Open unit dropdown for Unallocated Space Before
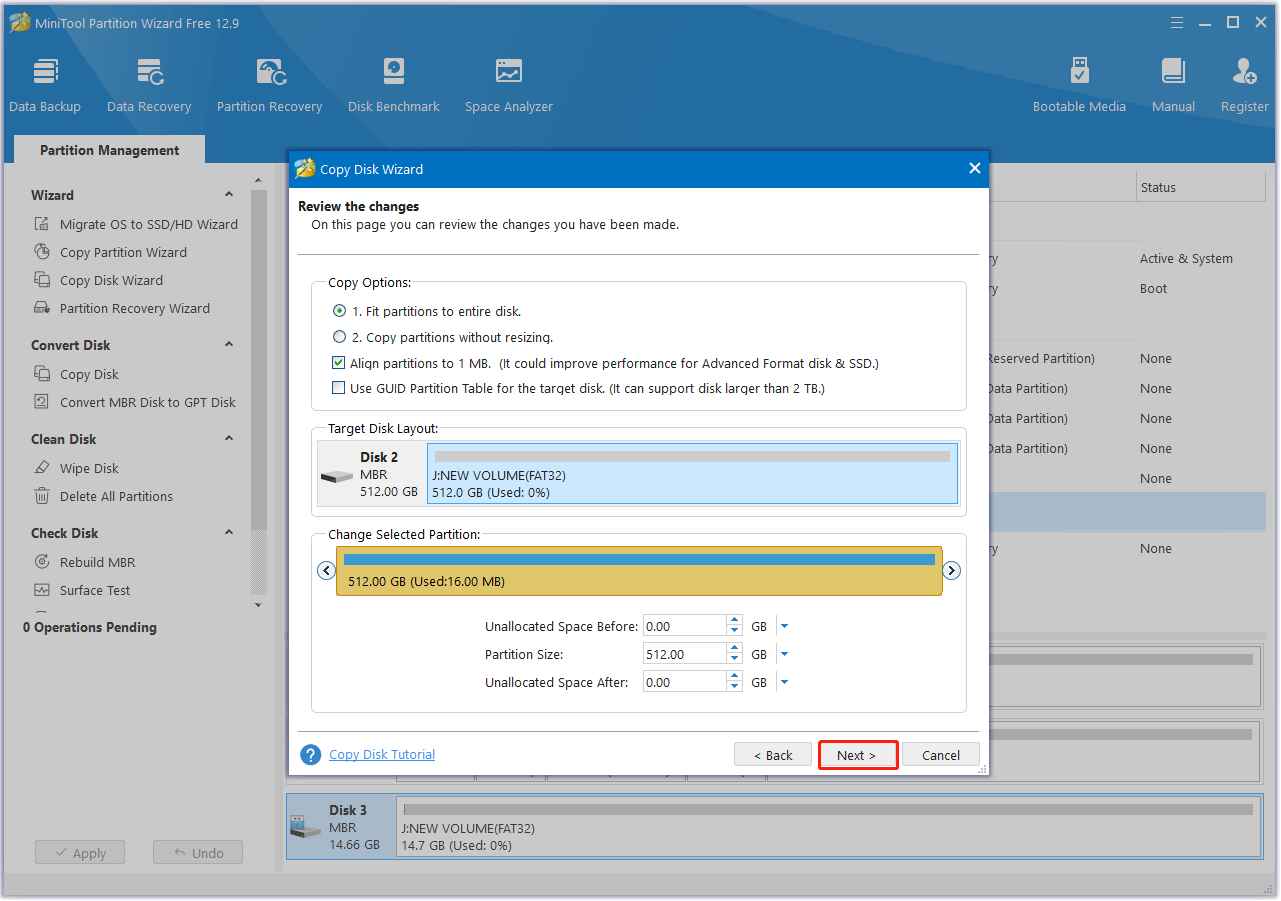 click(x=784, y=626)
